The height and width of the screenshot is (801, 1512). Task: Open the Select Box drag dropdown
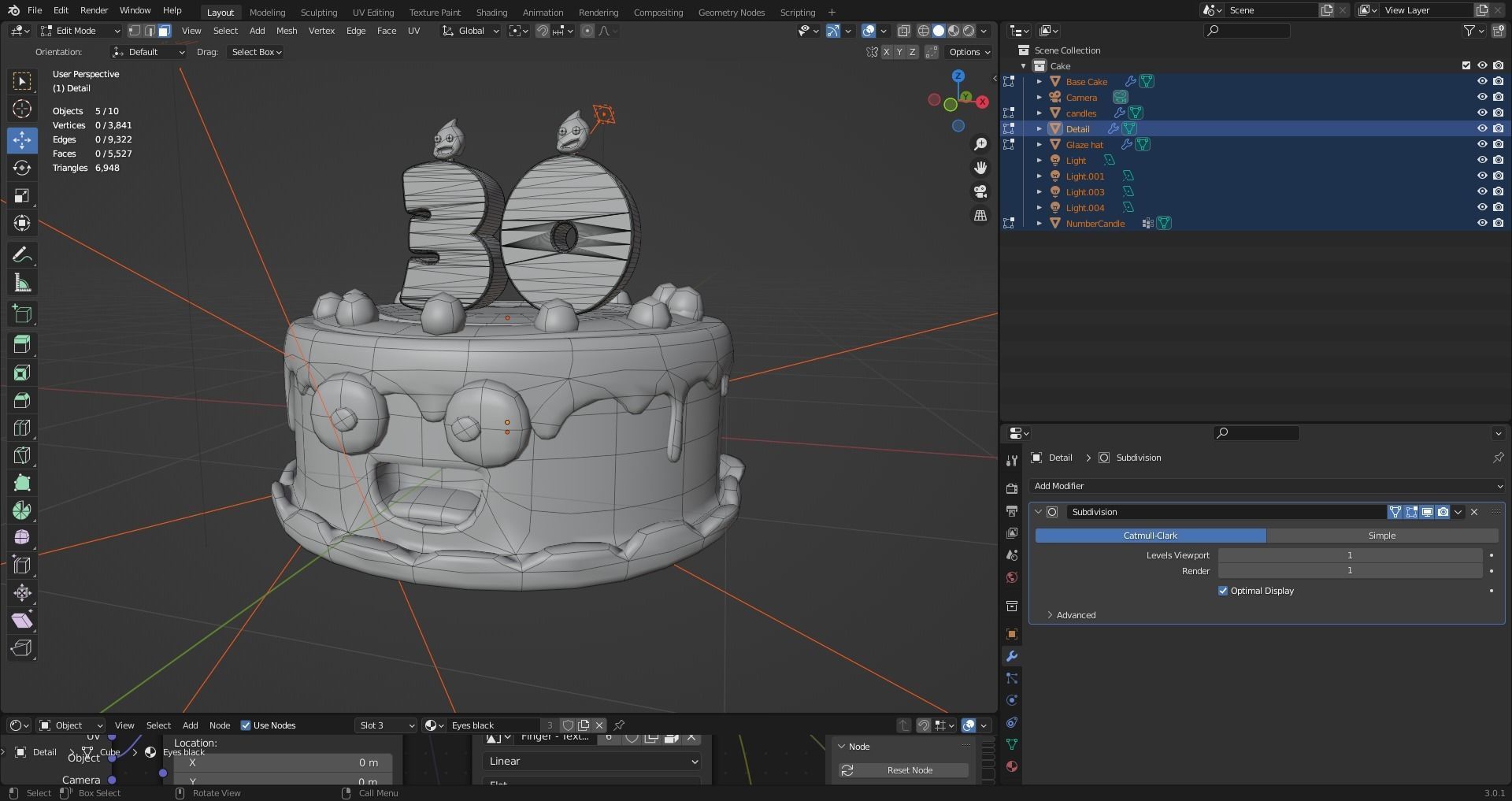tap(256, 52)
